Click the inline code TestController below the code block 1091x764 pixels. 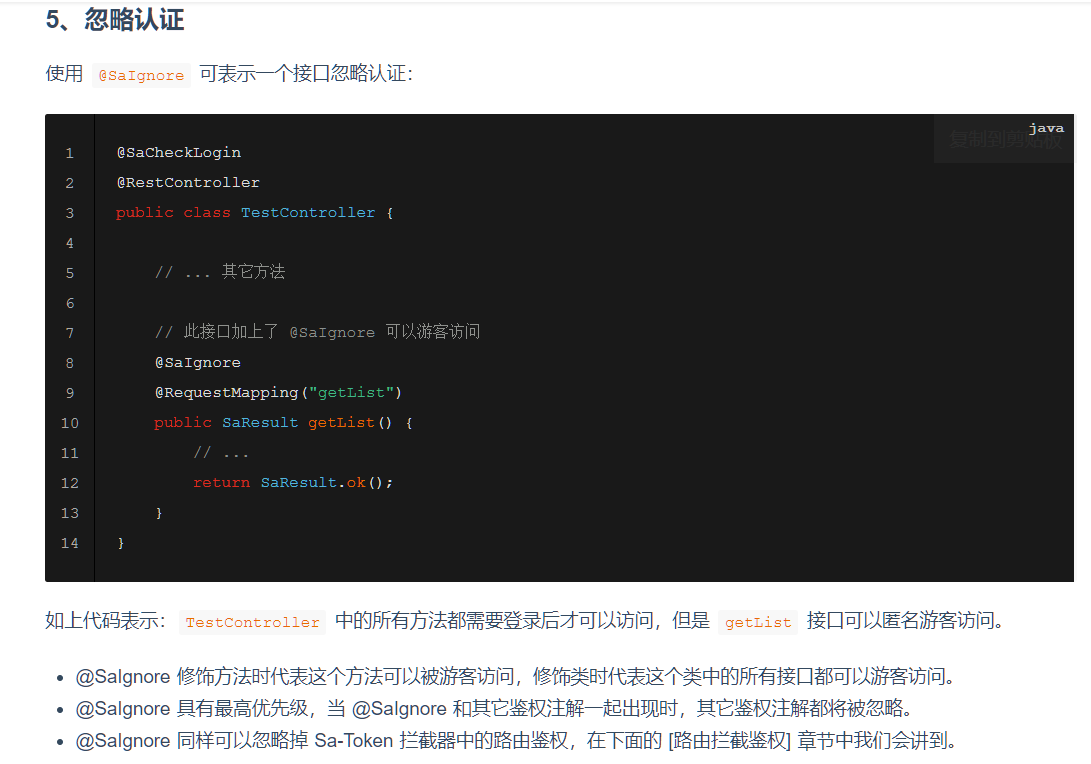[253, 622]
